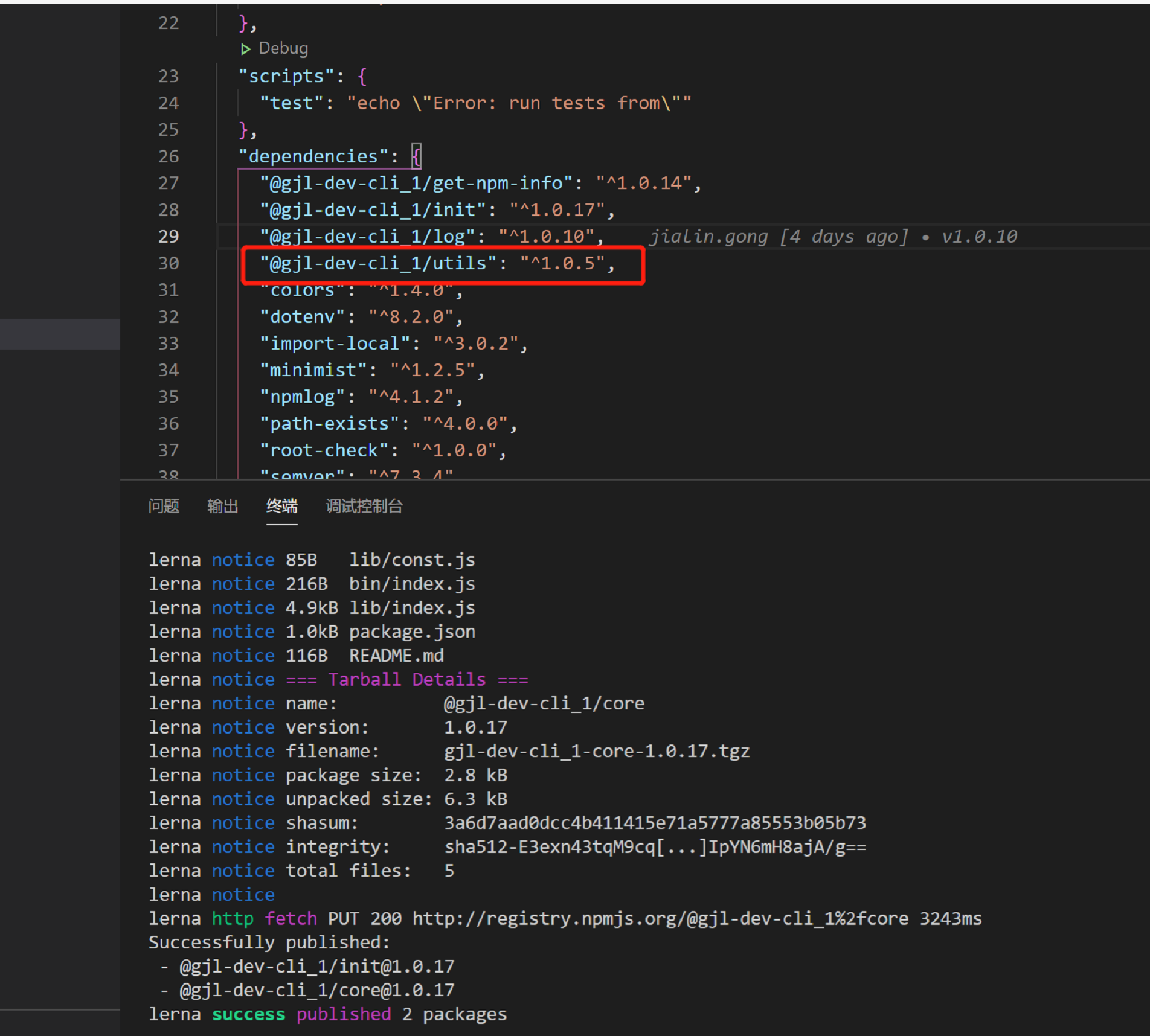Click the sha512 integrity value

pos(655,847)
